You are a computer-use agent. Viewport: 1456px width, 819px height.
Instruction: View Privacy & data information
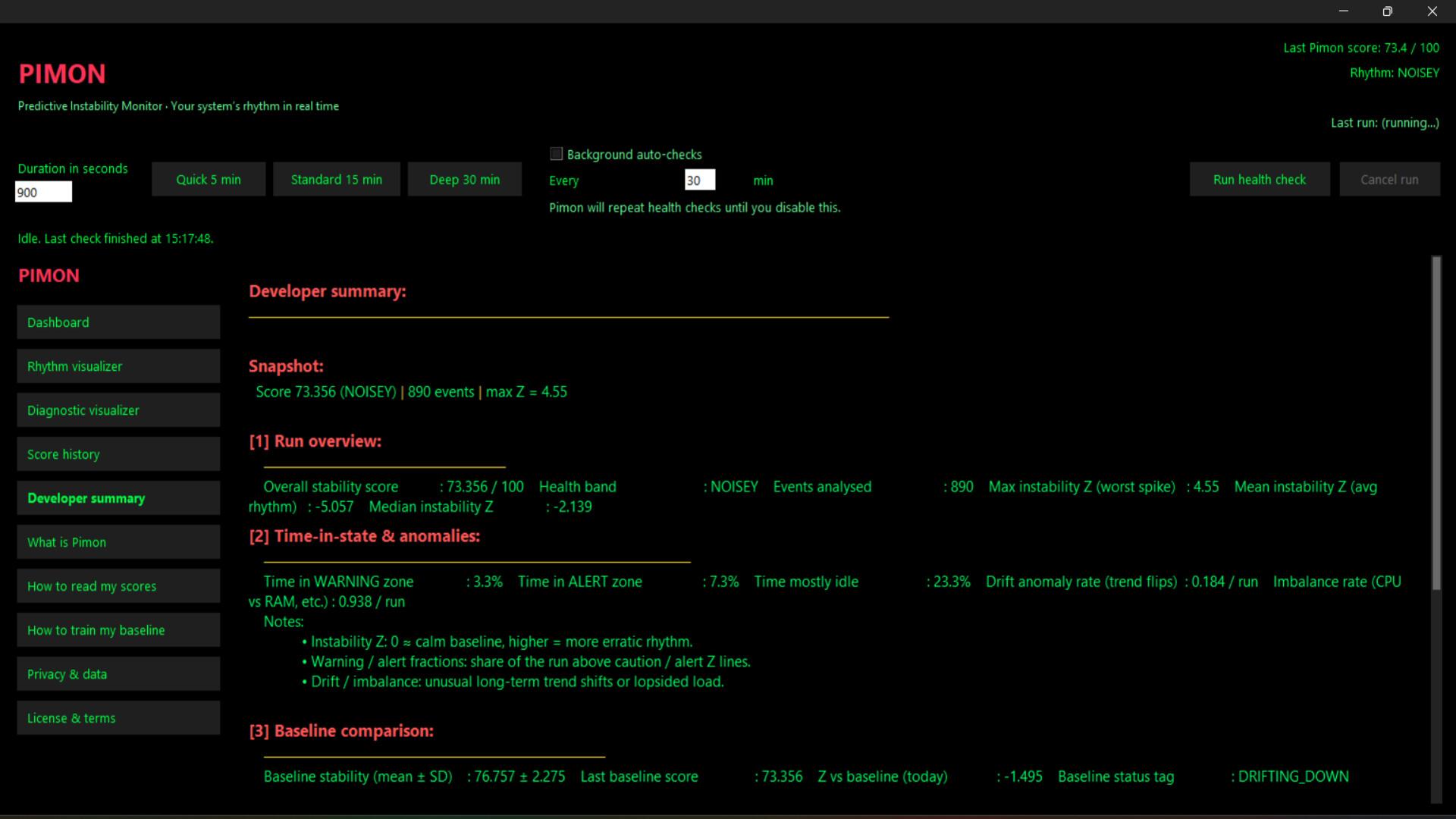(118, 673)
